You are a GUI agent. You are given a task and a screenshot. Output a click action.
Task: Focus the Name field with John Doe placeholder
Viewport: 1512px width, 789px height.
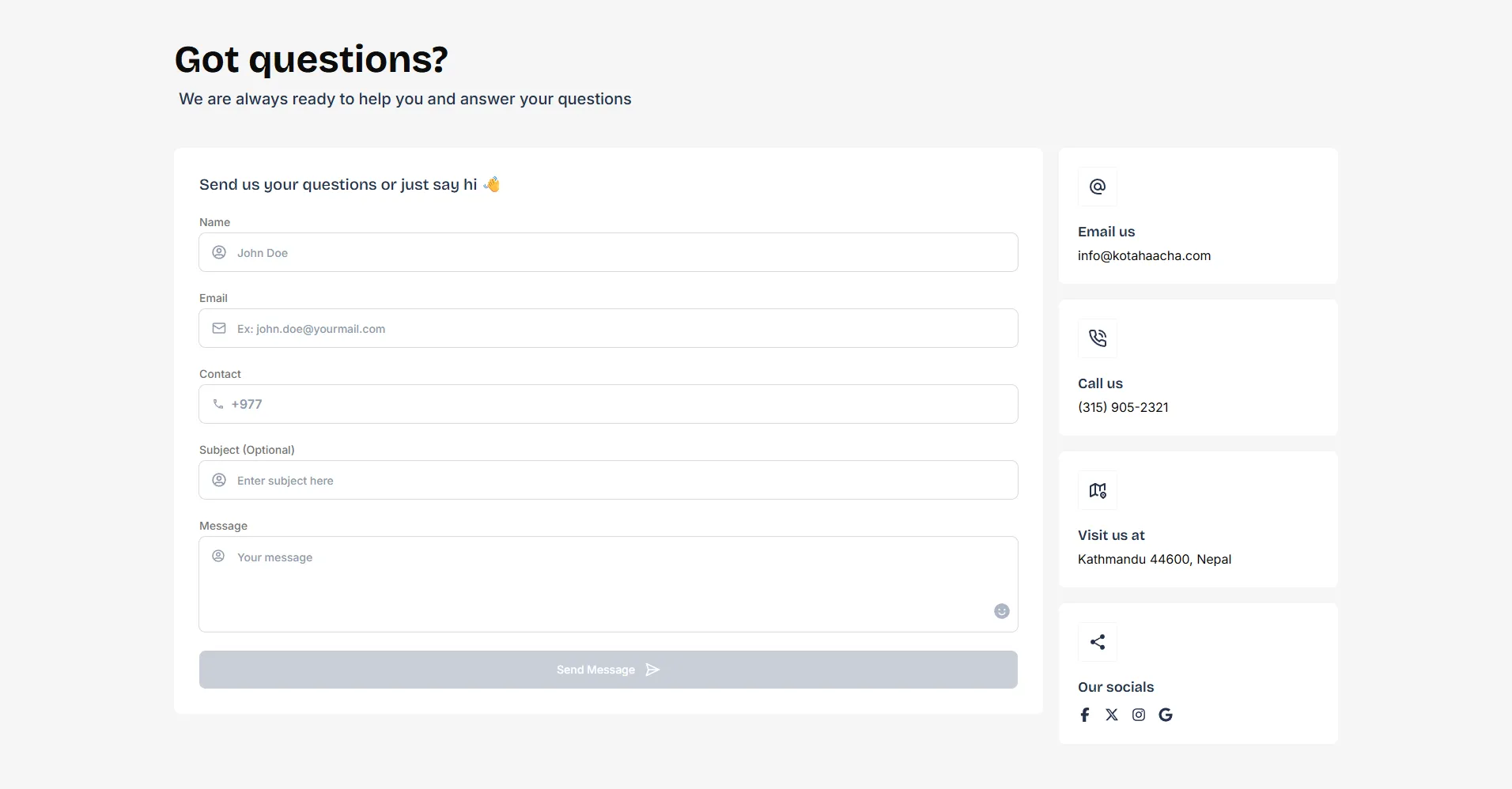coord(608,252)
